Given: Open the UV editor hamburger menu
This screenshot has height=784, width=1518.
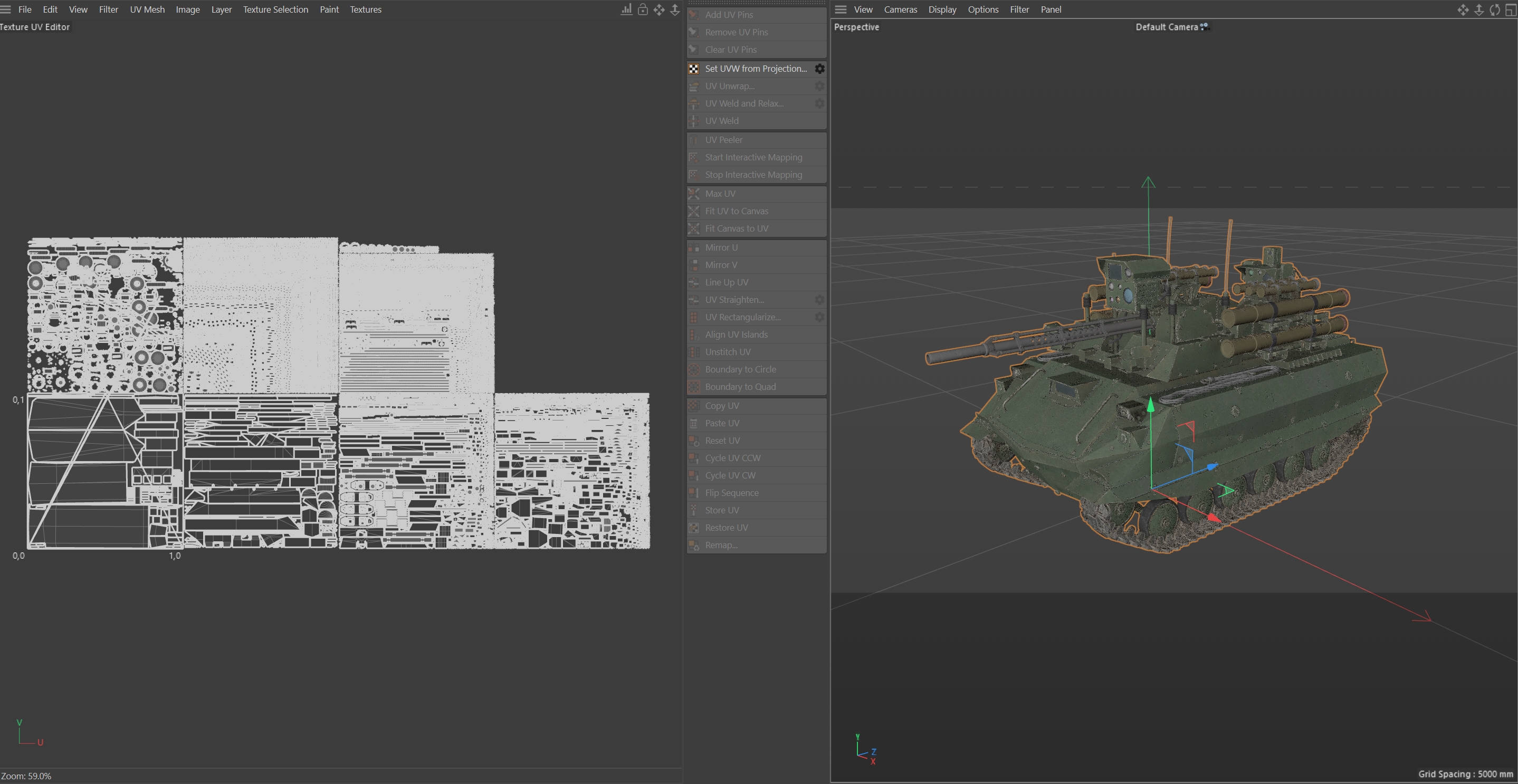Looking at the screenshot, I should pos(6,9).
